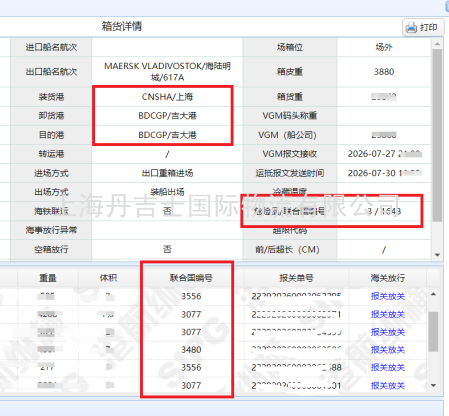Viewport: 449px width, 416px height.
Task: Click the VGM码头称重 label cell
Action: (290, 116)
